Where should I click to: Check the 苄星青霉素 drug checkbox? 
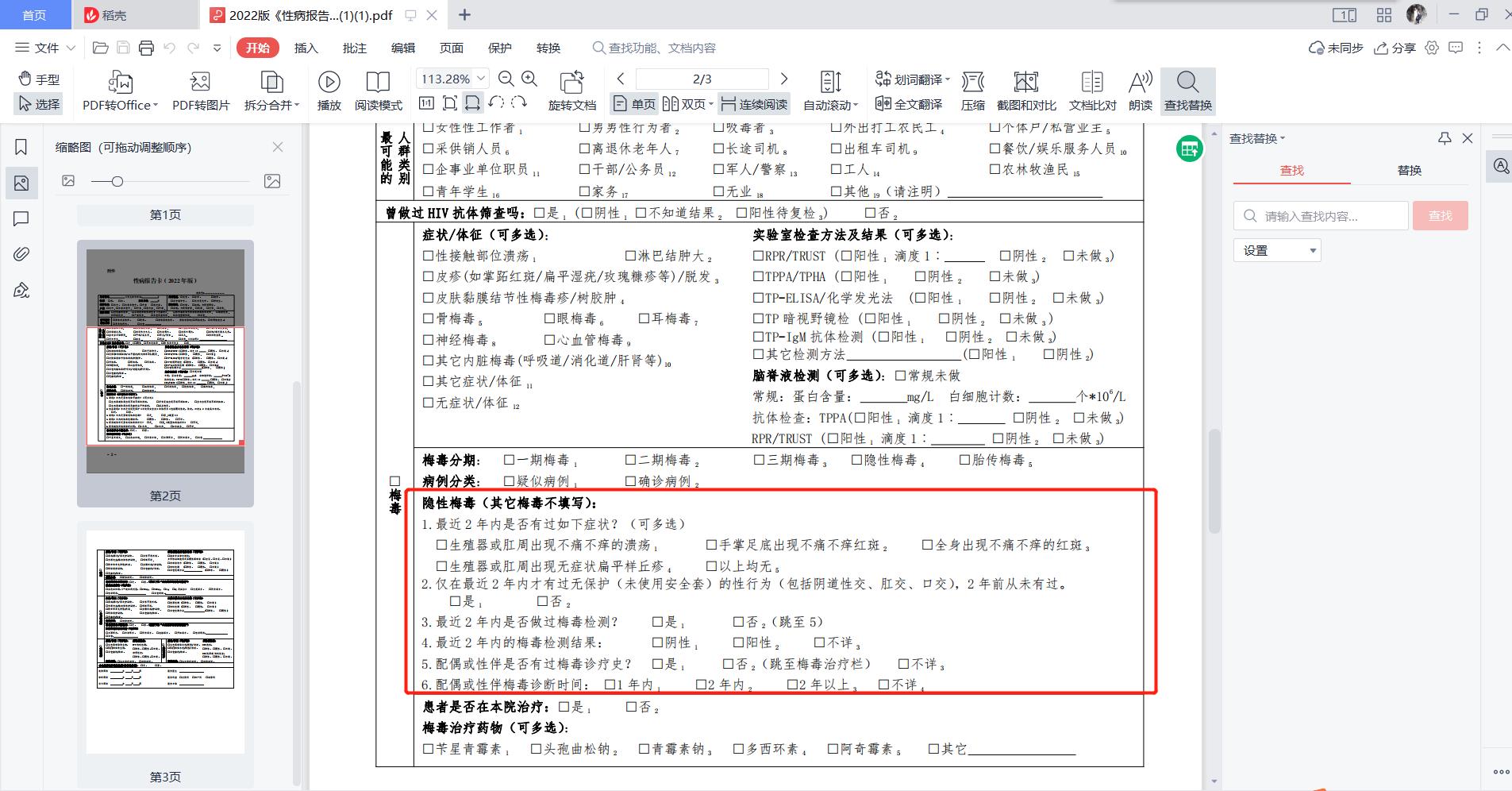click(x=429, y=749)
